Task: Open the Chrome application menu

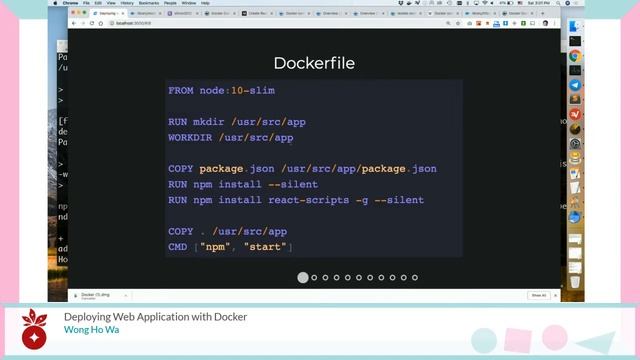Action: 70,3
